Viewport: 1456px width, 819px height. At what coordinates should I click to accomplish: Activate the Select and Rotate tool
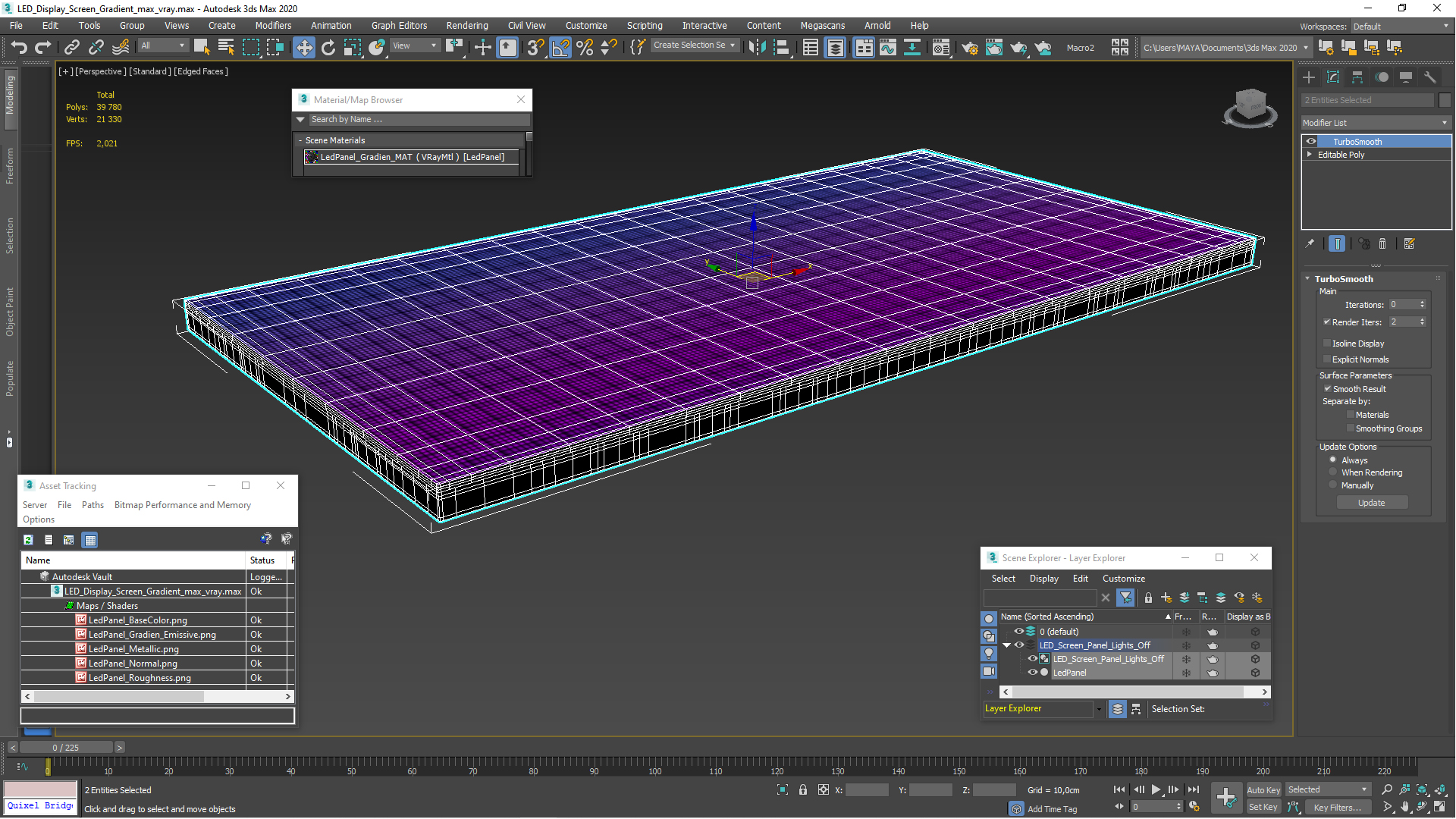(328, 48)
